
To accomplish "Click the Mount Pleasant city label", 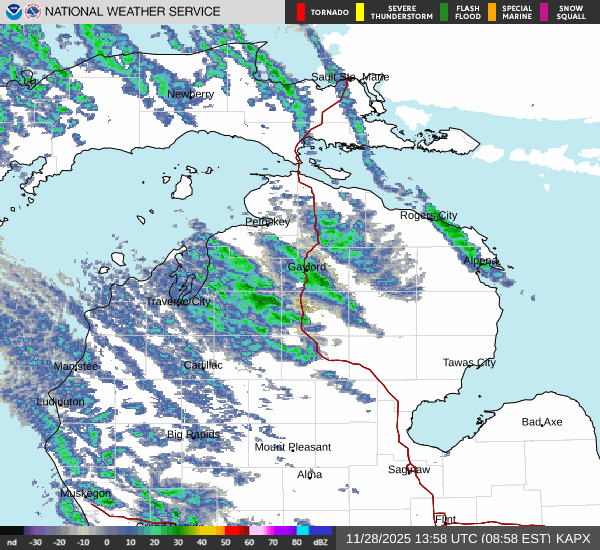I will [292, 447].
